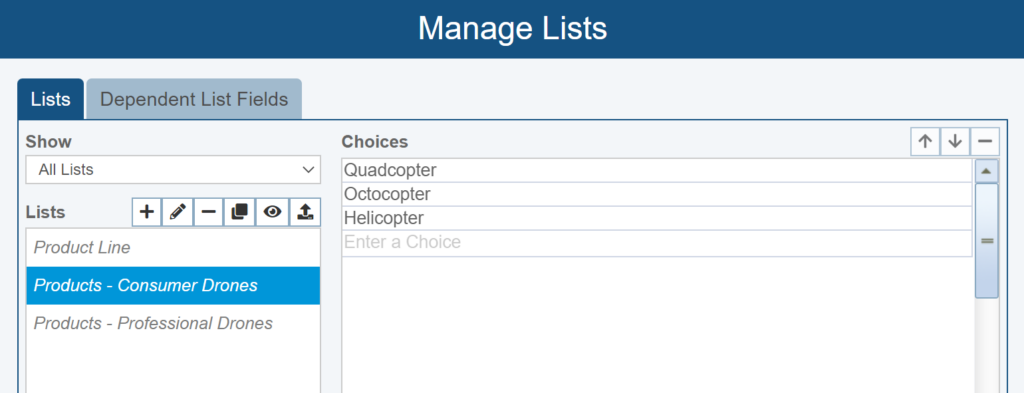The height and width of the screenshot is (393, 1024).
Task: Click the Enter a Choice input field
Action: coord(656,242)
